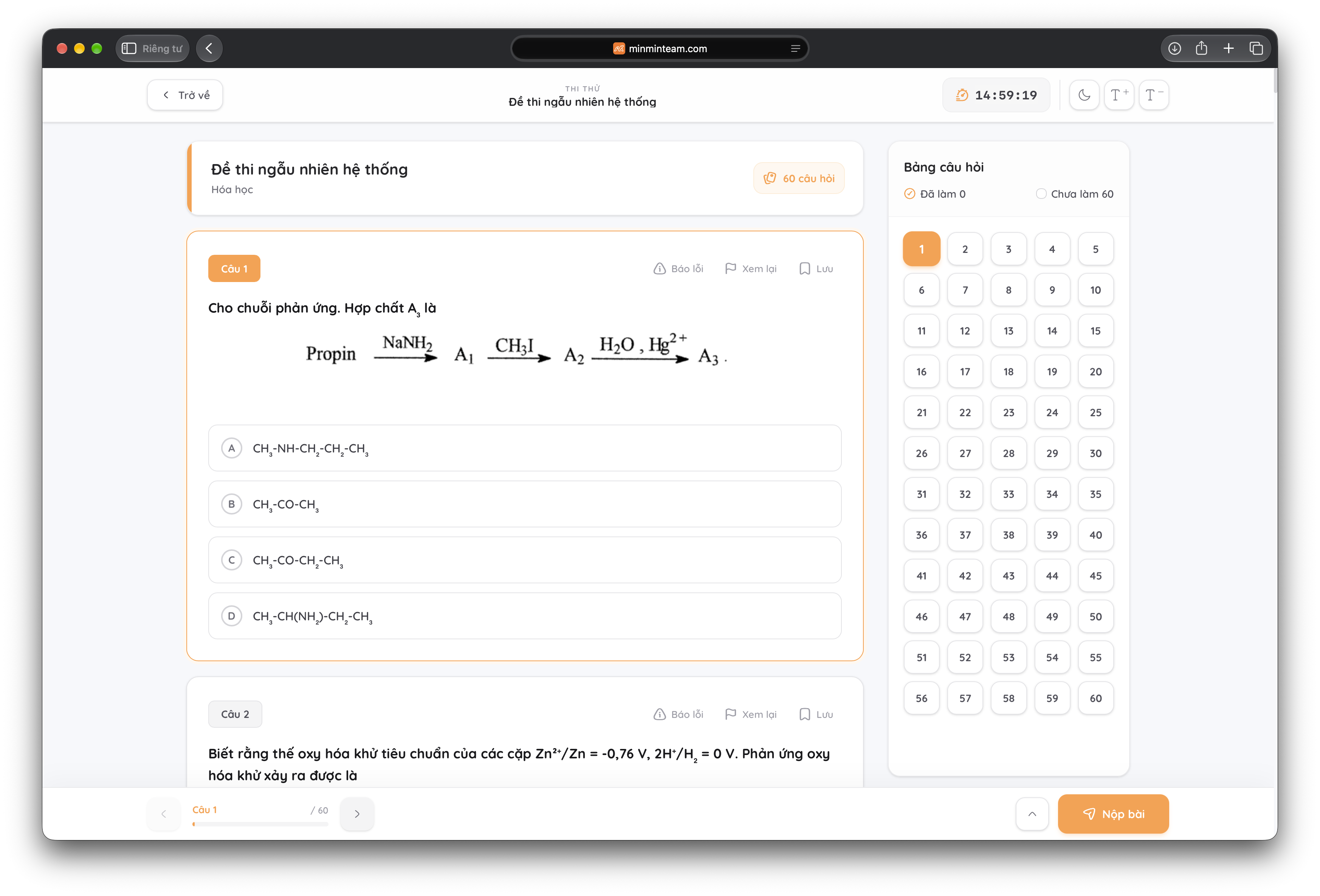
Task: Jump to question 15 in the grid
Action: pos(1095,331)
